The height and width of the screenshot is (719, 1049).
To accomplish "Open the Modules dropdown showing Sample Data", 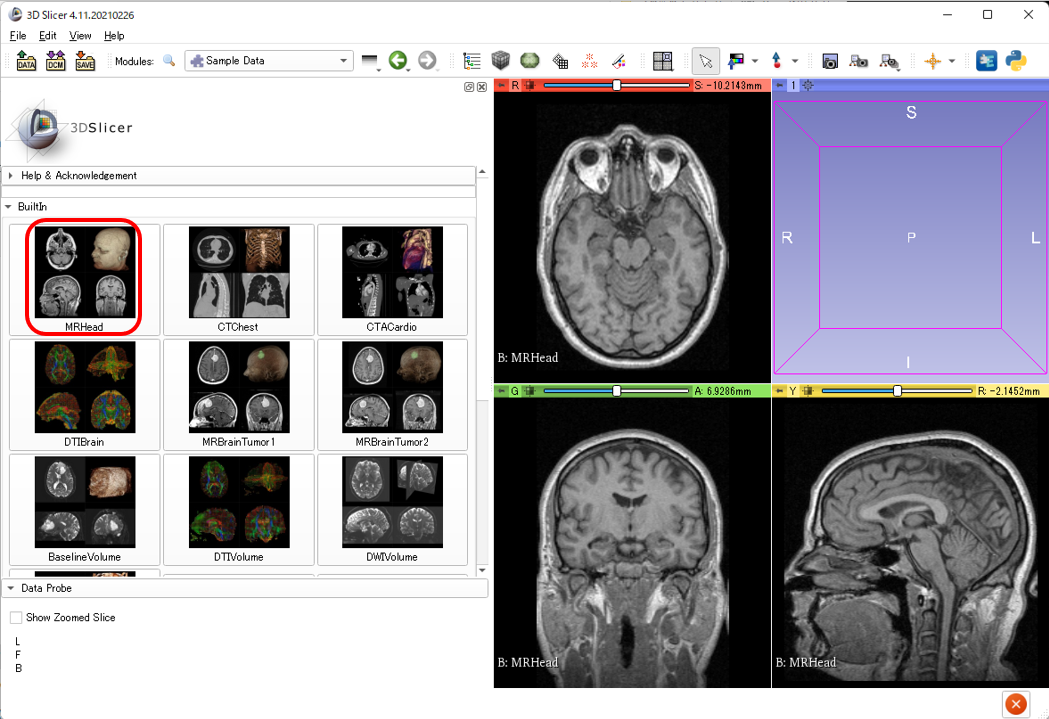I will (268, 61).
